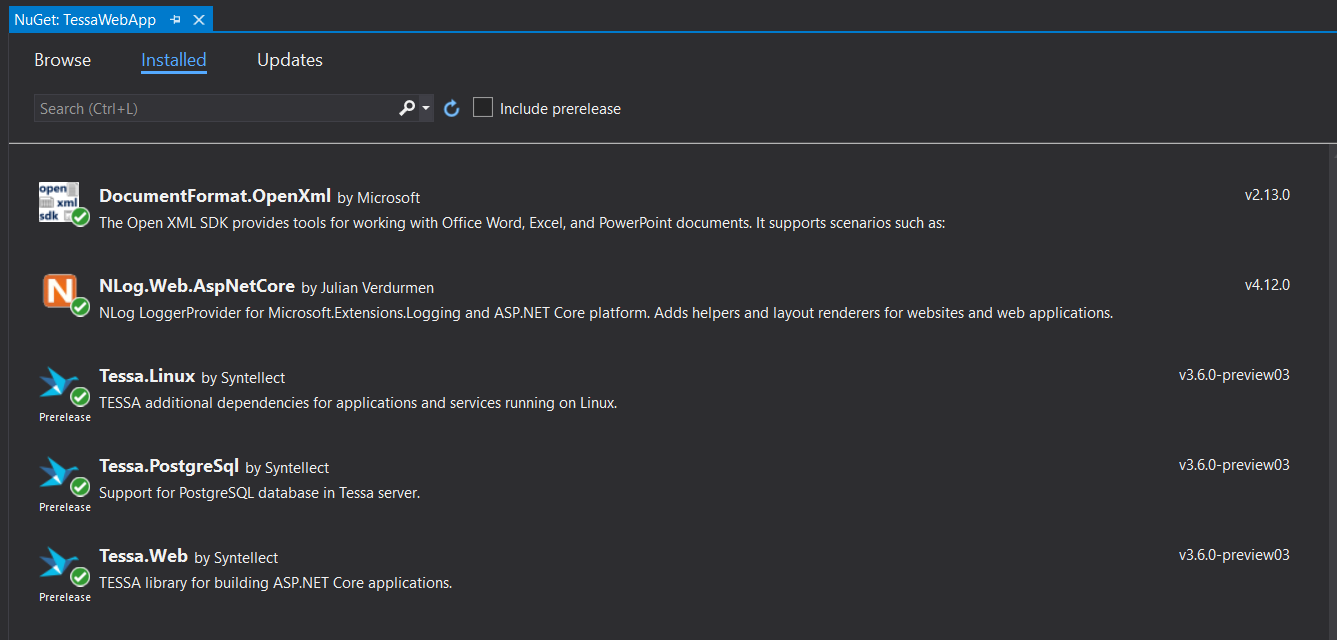Select the Installed tab

click(173, 60)
